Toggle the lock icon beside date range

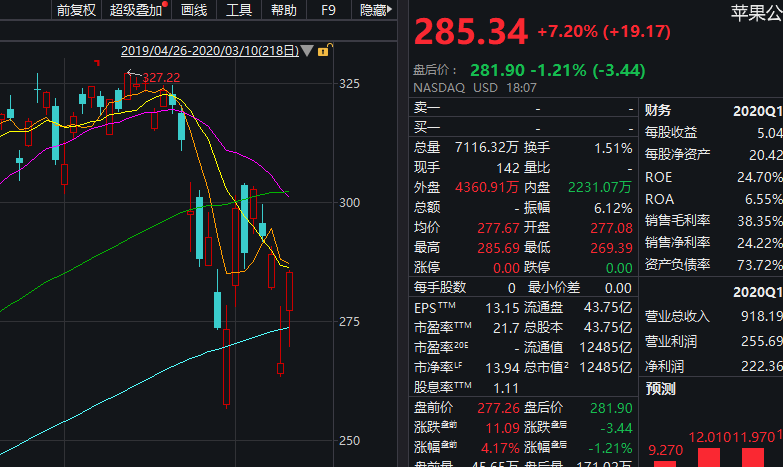coord(325,50)
